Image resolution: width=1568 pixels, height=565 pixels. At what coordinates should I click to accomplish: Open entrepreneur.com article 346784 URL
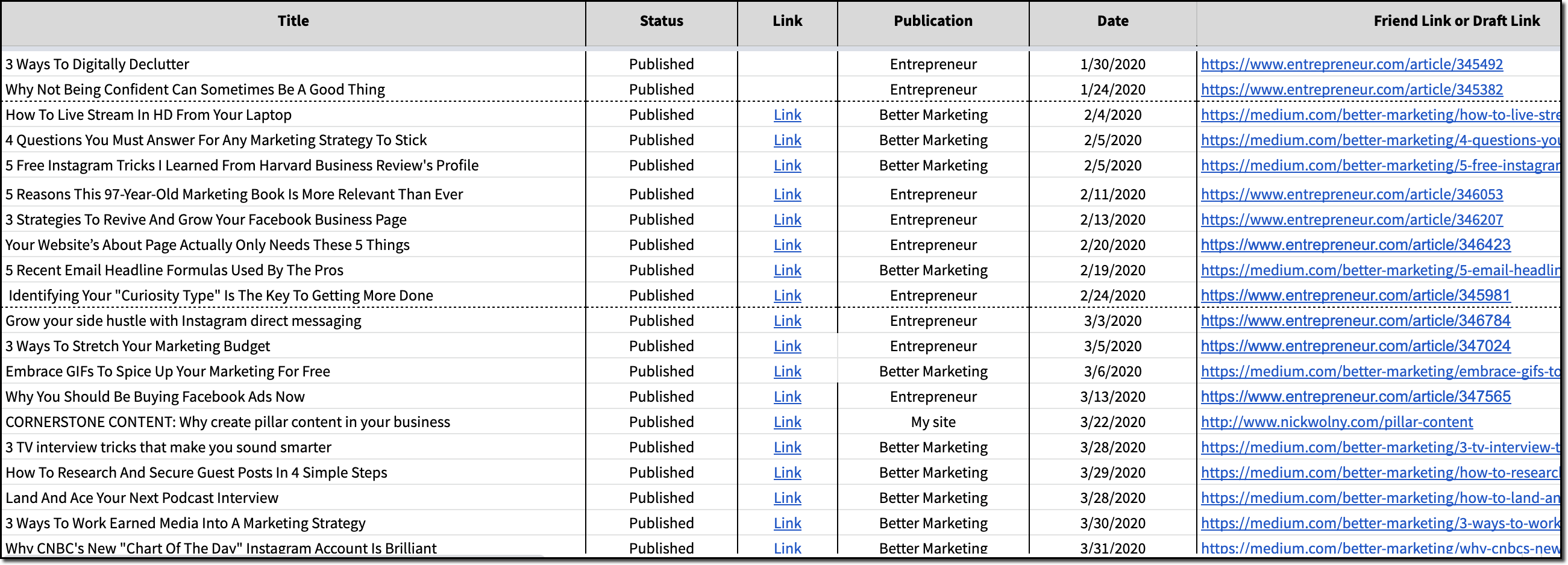point(1355,321)
